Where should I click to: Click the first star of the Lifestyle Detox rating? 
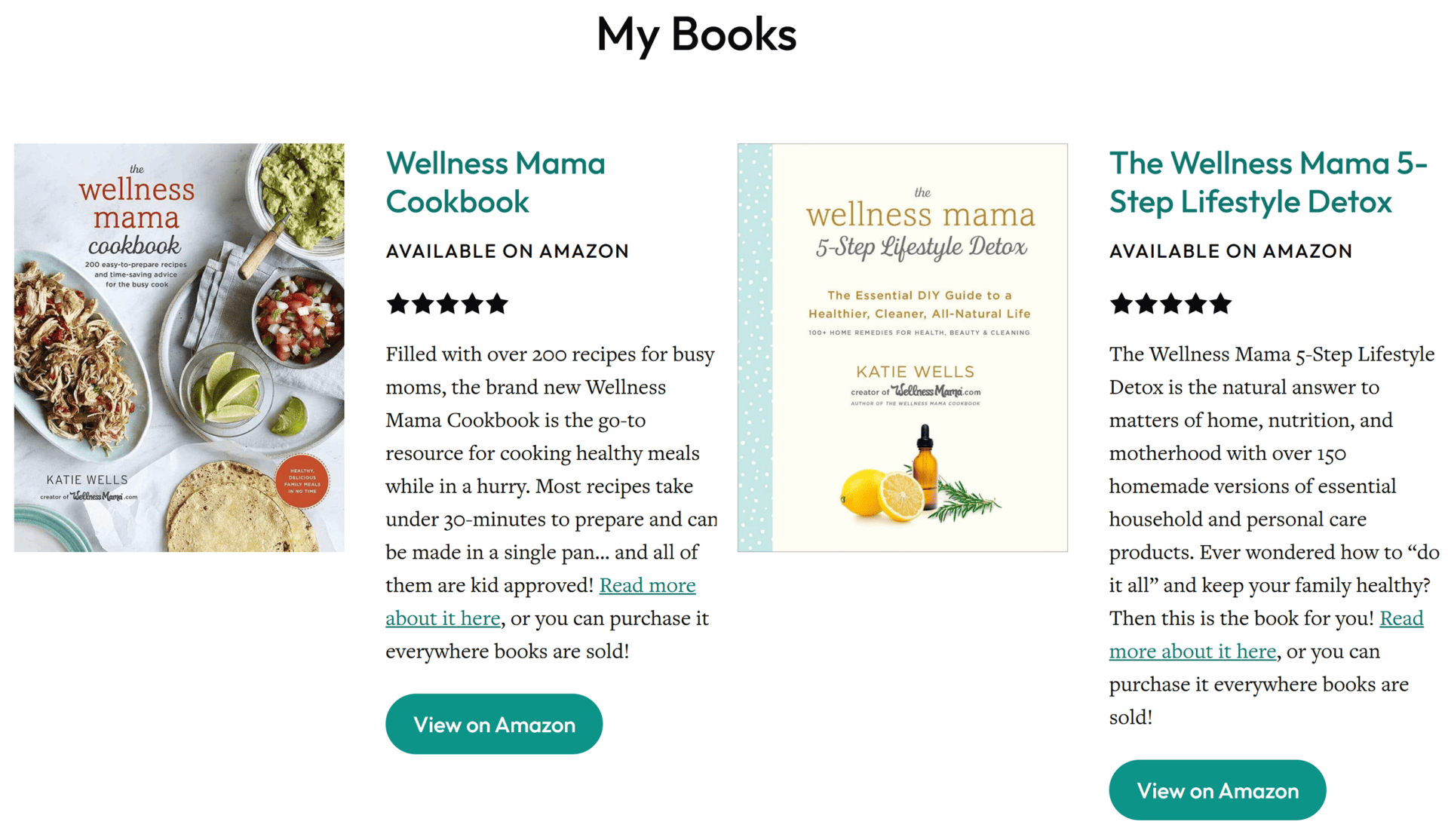1121,304
